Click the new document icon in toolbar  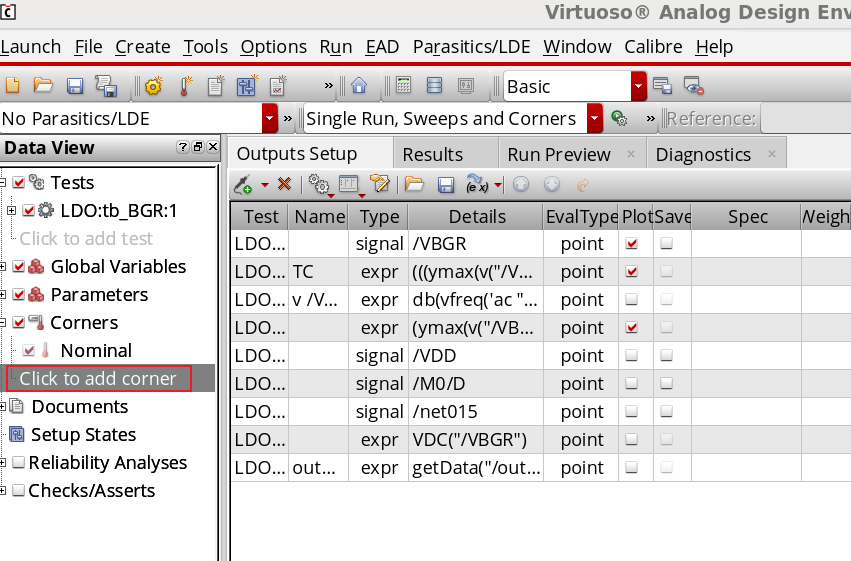coord(12,86)
